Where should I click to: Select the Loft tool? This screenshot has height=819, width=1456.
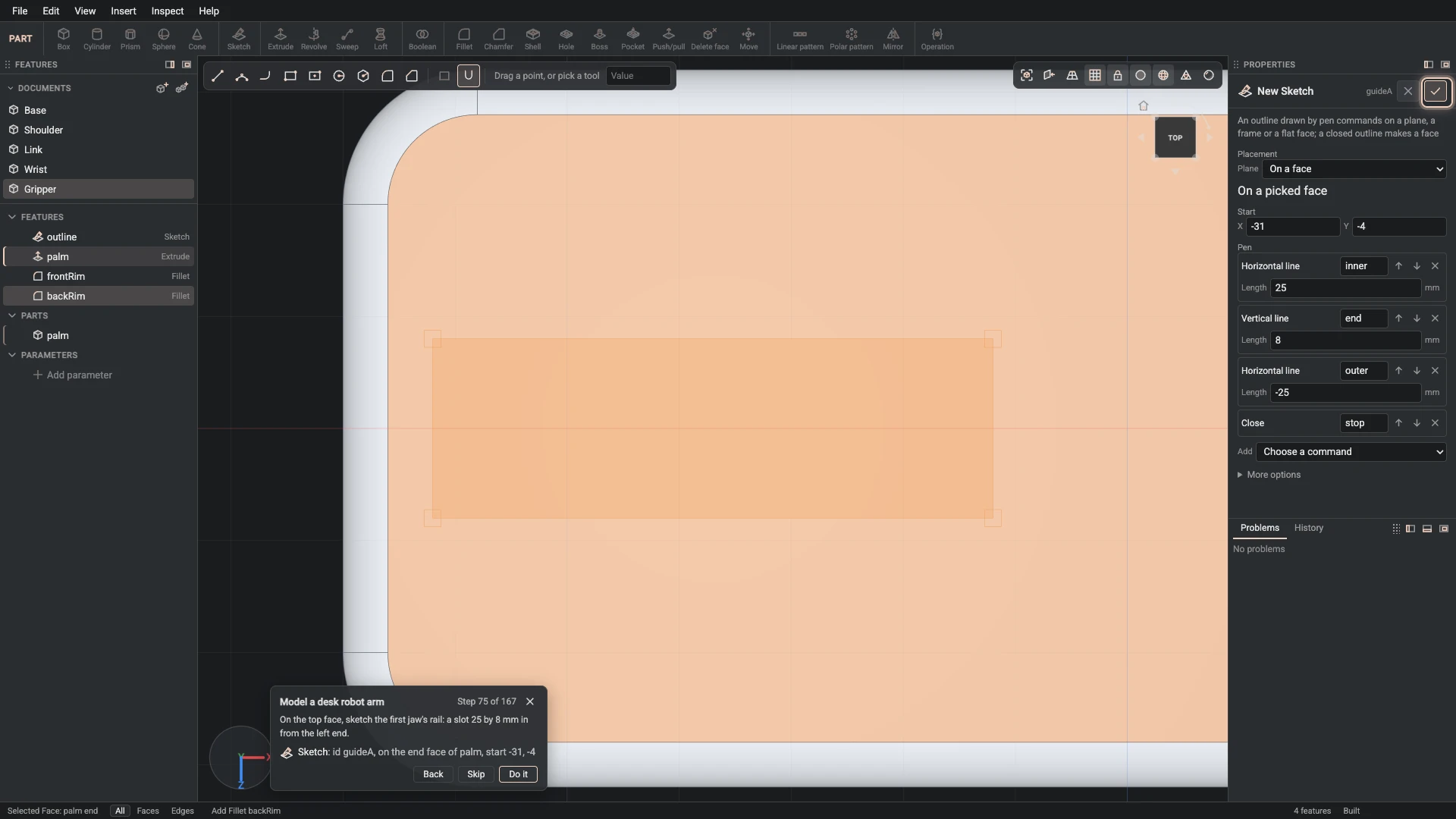[x=381, y=39]
